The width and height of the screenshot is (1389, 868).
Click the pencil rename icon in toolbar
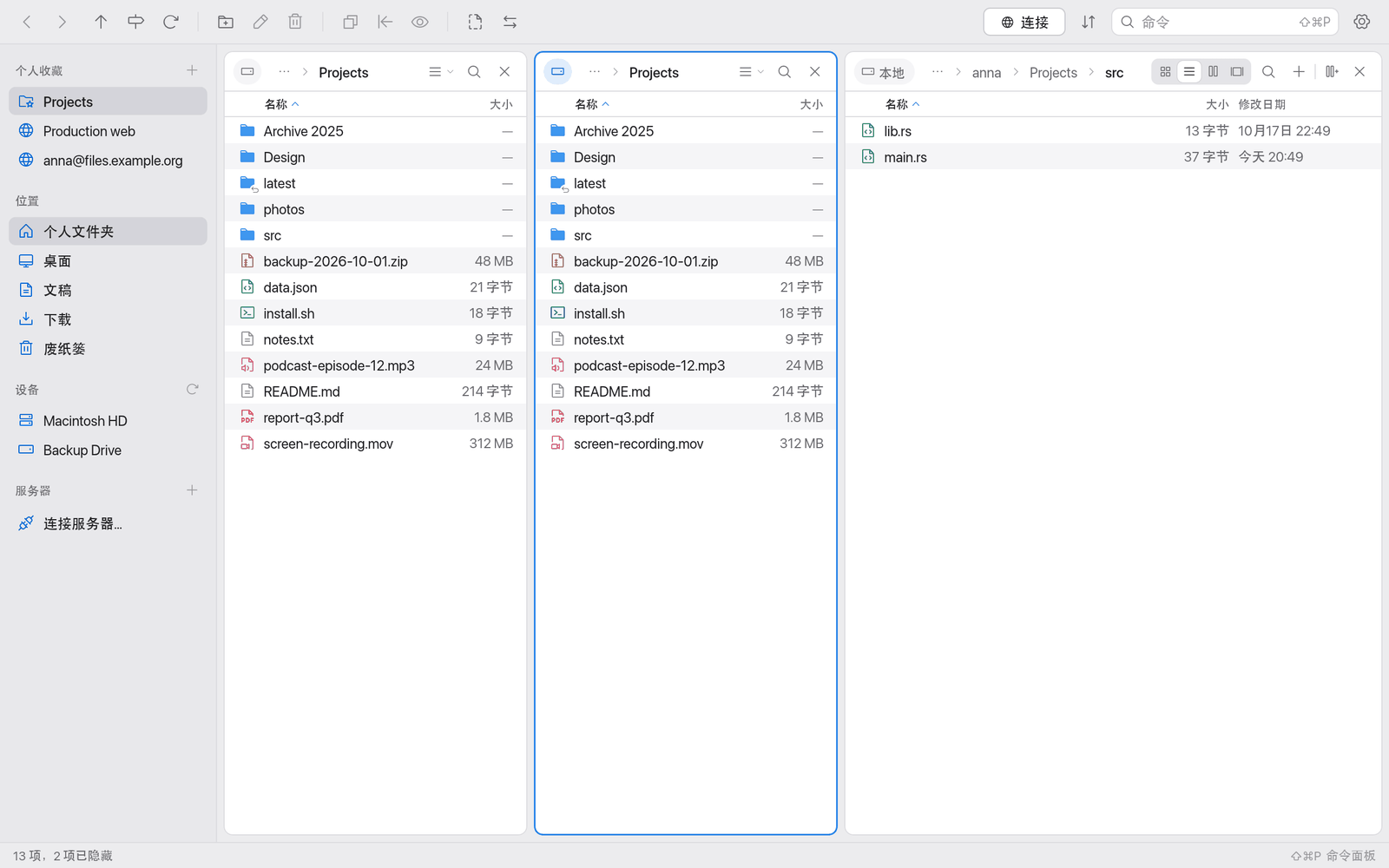tap(260, 22)
